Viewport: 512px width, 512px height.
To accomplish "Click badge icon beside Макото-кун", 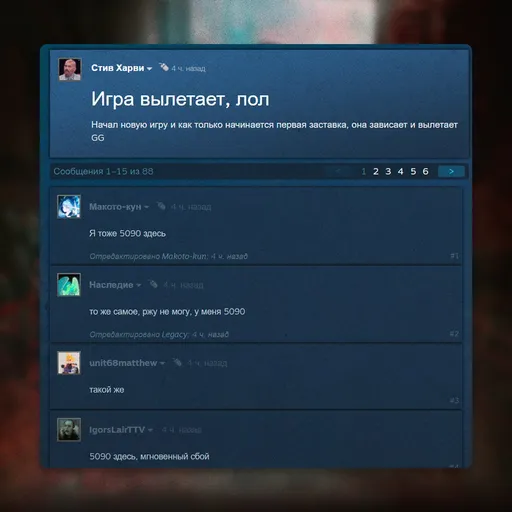I will (161, 206).
